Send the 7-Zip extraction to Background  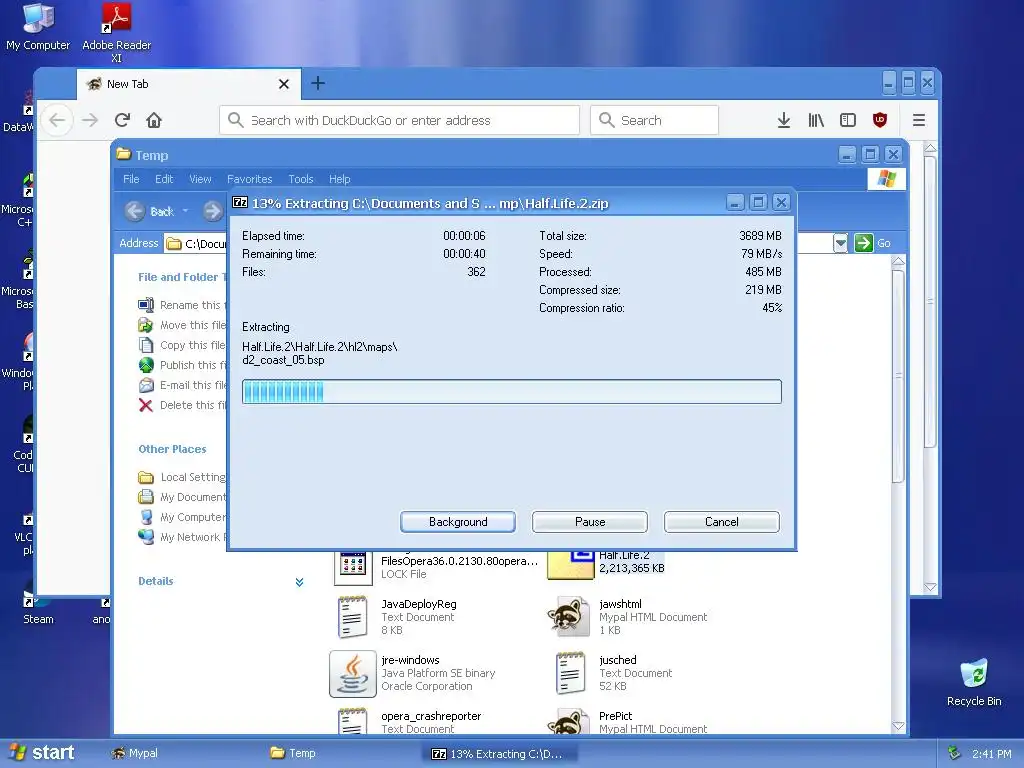[x=458, y=522]
